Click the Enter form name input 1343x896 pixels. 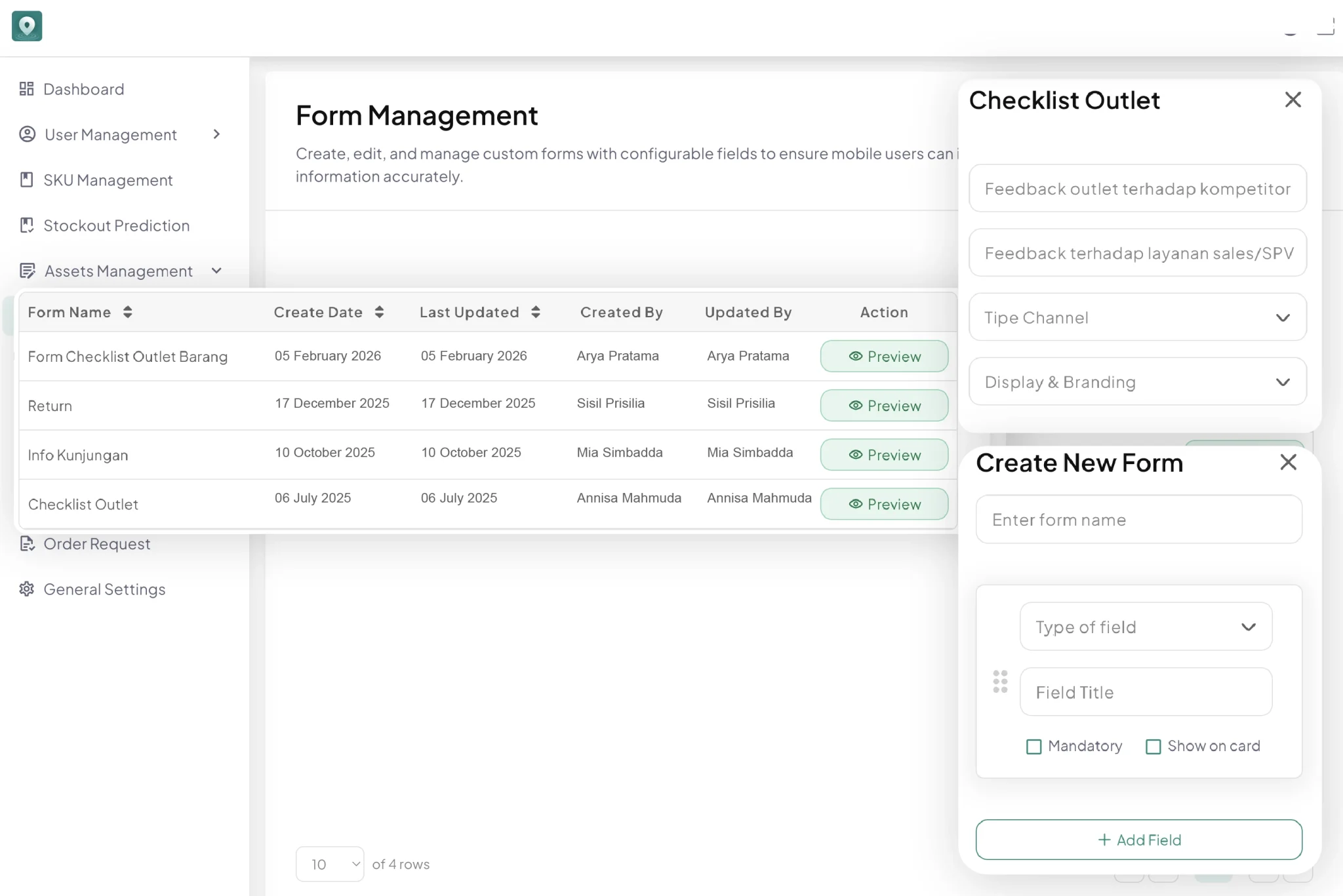pyautogui.click(x=1139, y=519)
